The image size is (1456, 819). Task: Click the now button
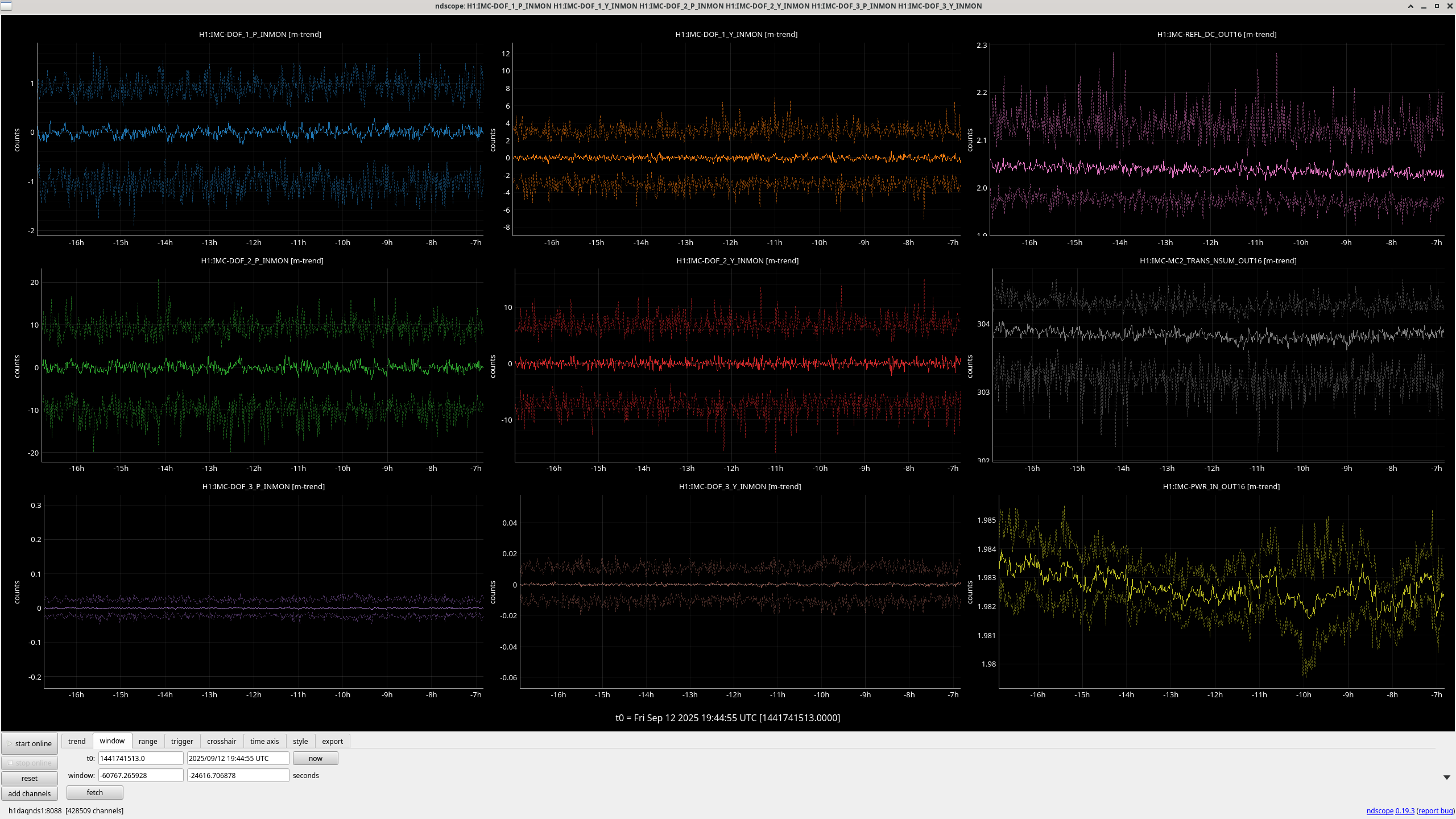[x=316, y=758]
